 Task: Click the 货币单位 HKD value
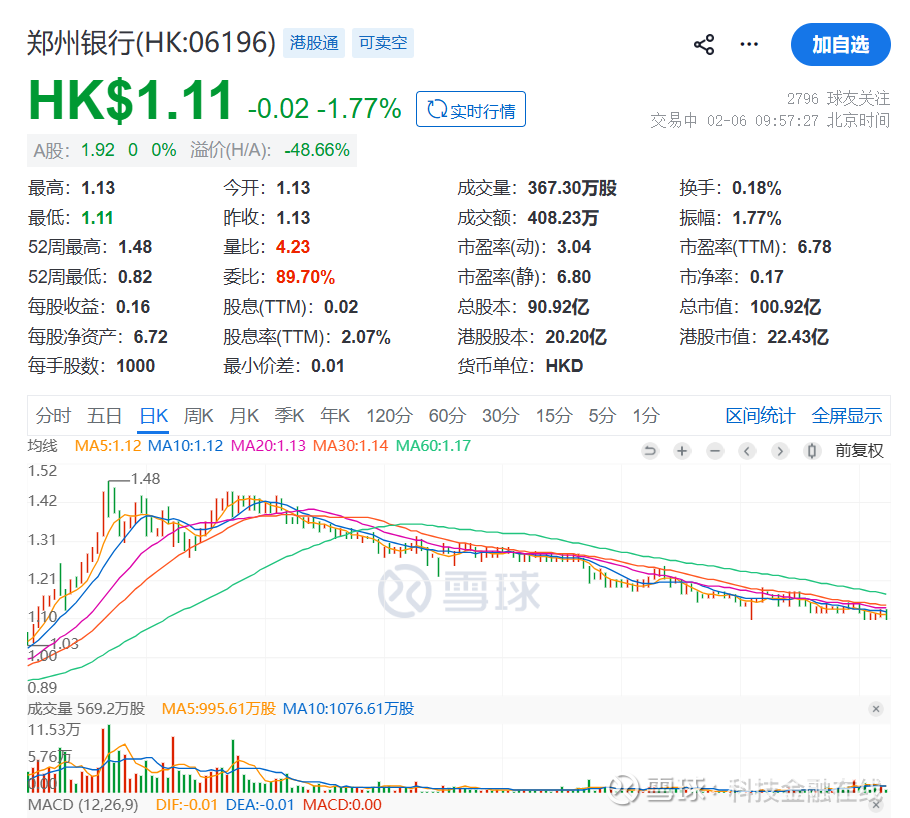[564, 366]
